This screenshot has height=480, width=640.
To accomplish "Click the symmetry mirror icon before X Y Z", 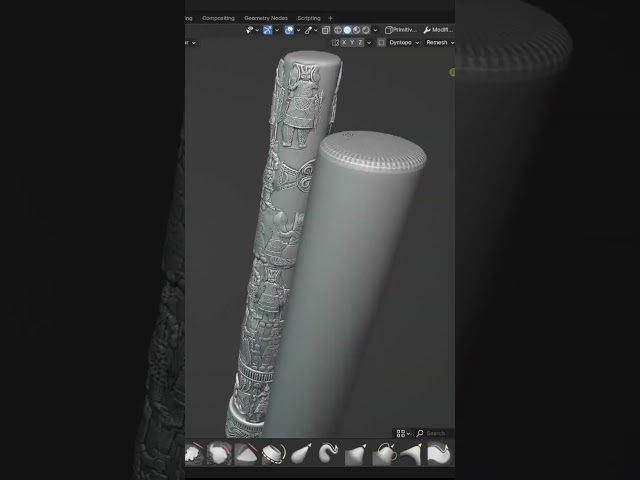I will (335, 42).
